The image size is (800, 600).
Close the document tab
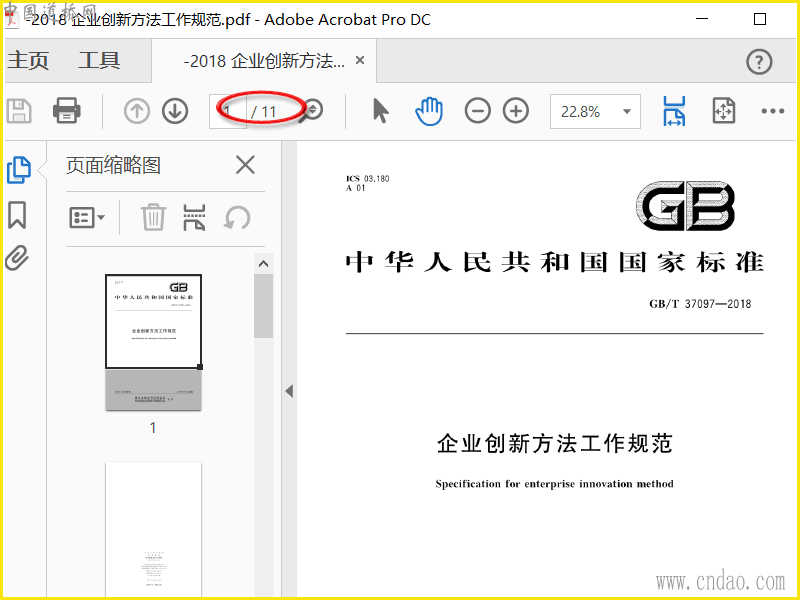point(360,60)
